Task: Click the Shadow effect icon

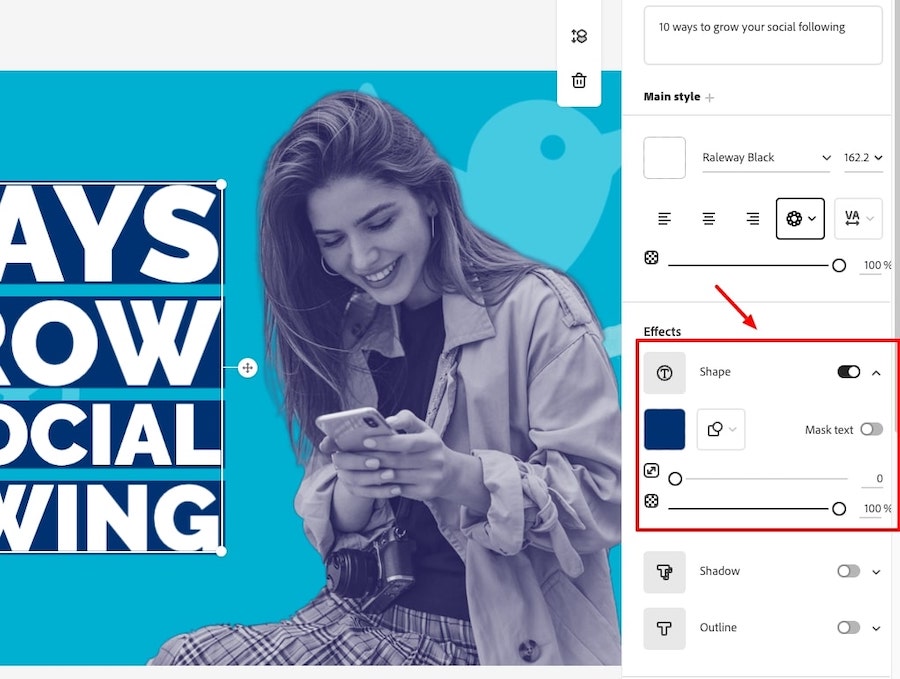Action: click(665, 572)
